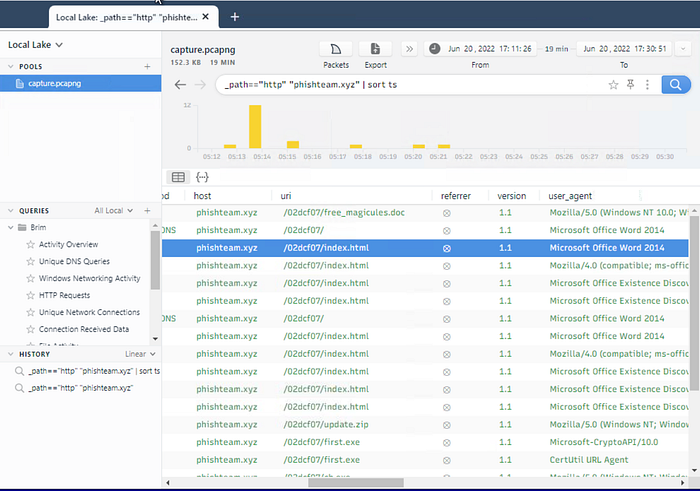Pin the current query
The width and height of the screenshot is (700, 491).
(630, 84)
